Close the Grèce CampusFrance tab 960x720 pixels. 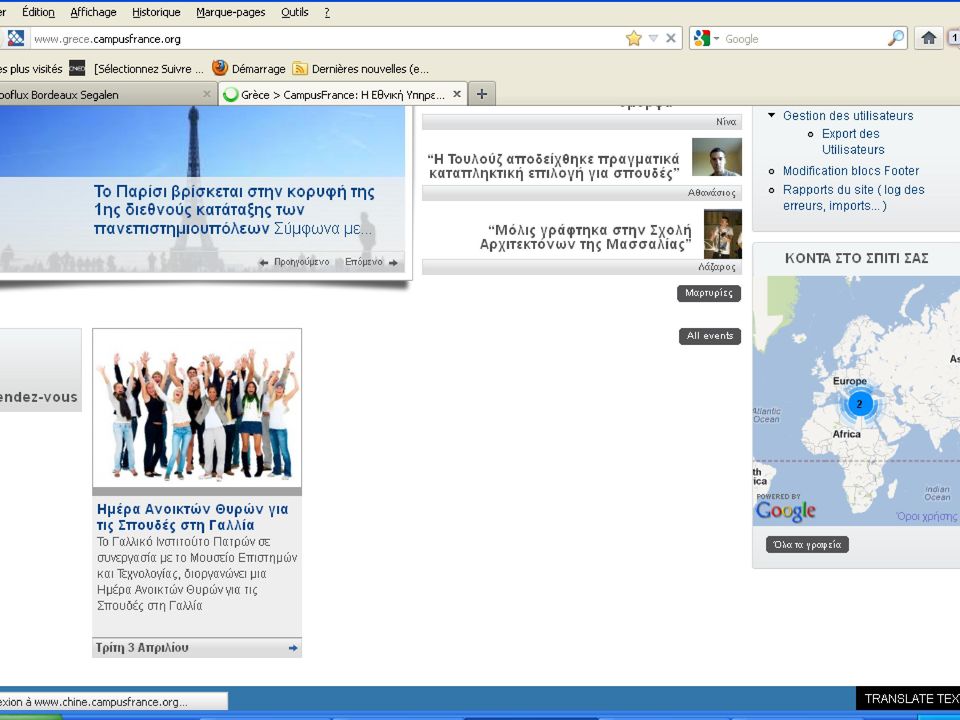coord(457,94)
